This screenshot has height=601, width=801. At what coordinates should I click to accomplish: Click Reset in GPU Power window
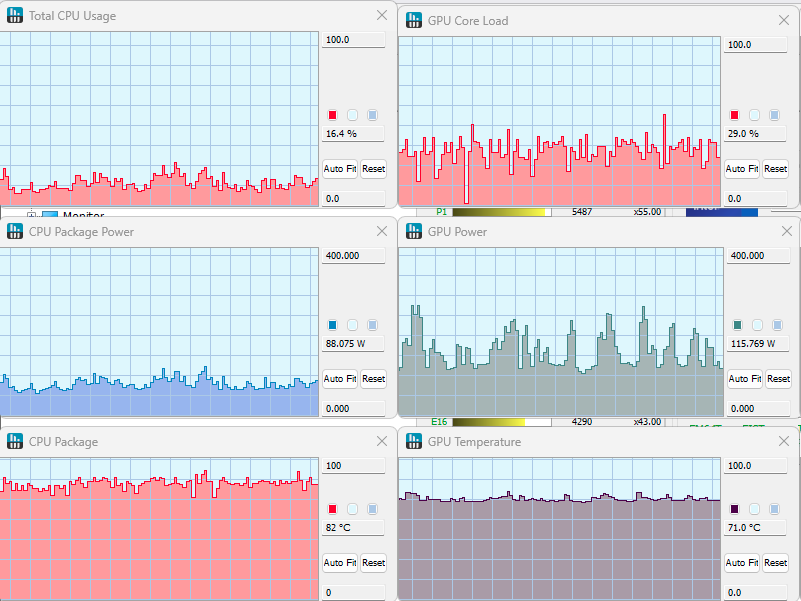click(778, 379)
